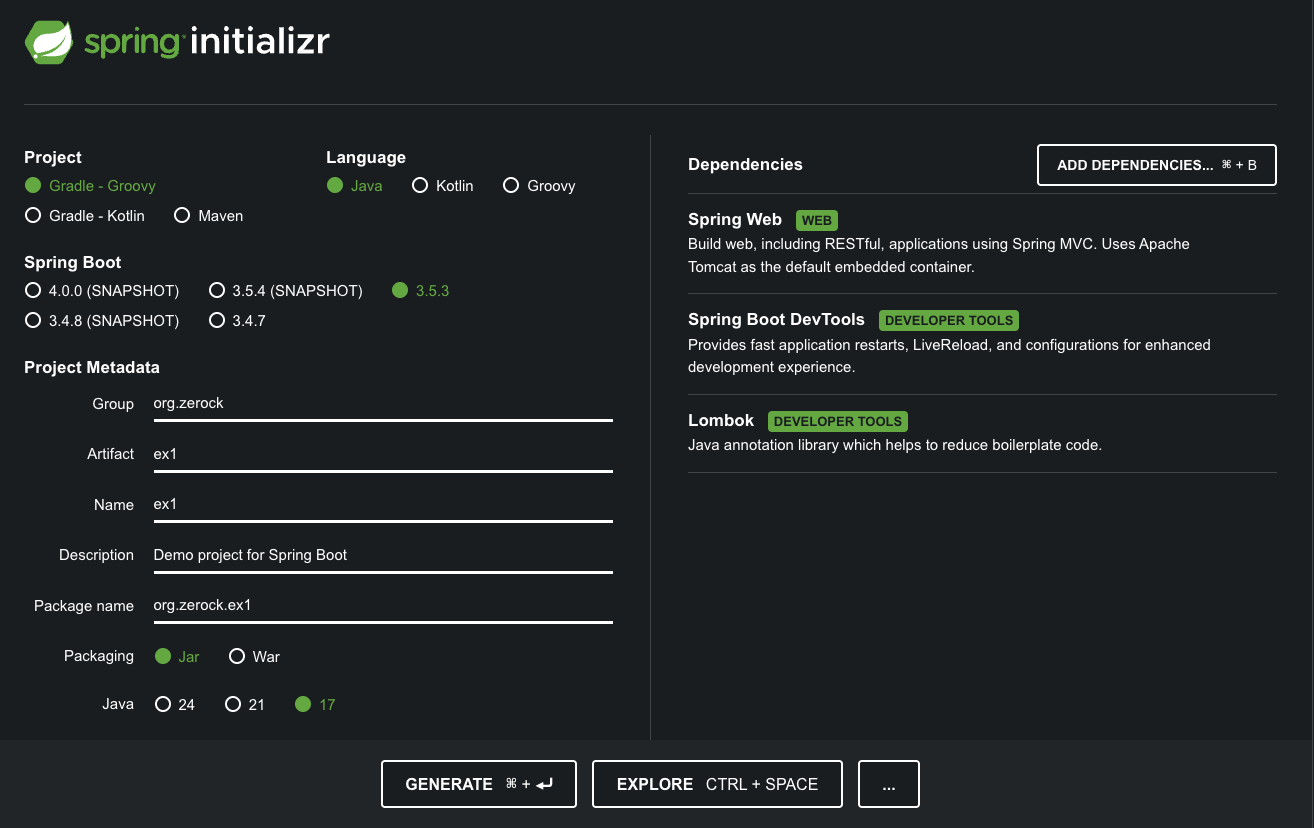Select Java version 24
This screenshot has height=828, width=1314.
(x=162, y=704)
